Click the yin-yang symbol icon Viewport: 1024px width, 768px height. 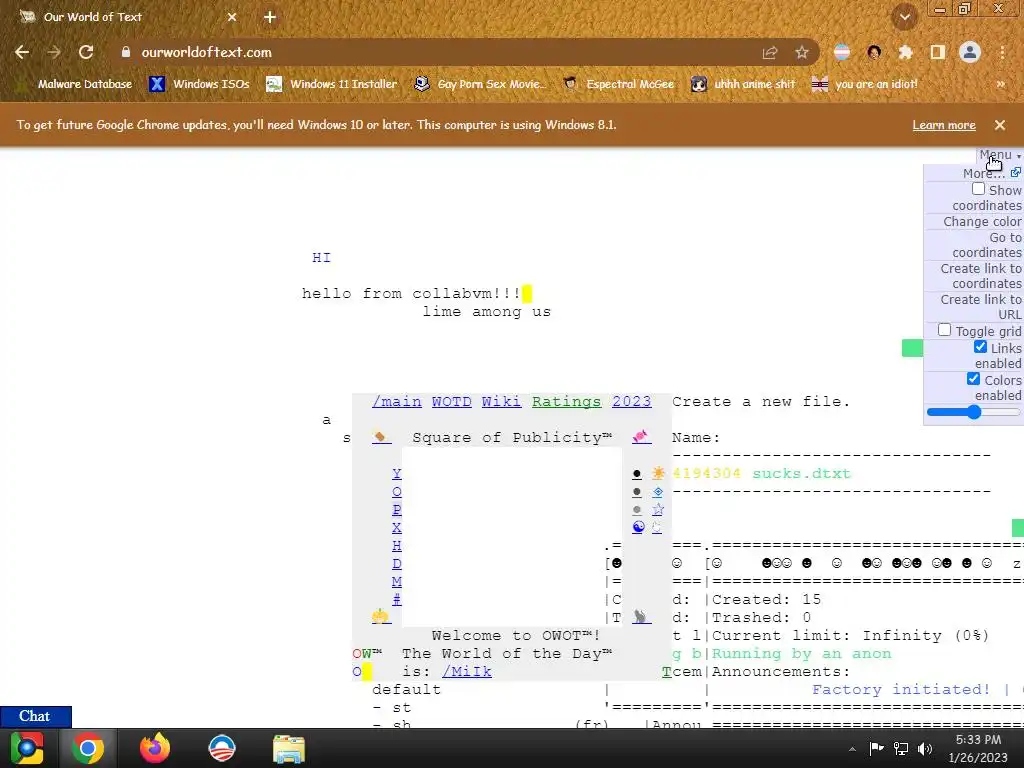click(638, 527)
